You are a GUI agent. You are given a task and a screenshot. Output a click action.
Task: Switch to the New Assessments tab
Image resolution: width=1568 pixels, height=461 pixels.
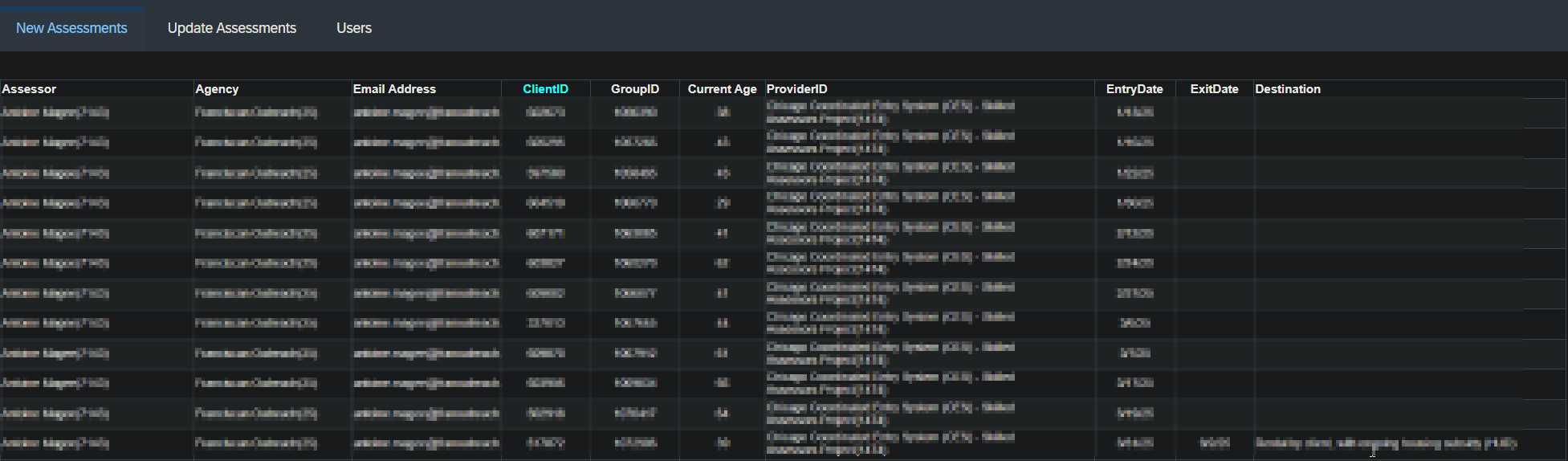[71, 28]
